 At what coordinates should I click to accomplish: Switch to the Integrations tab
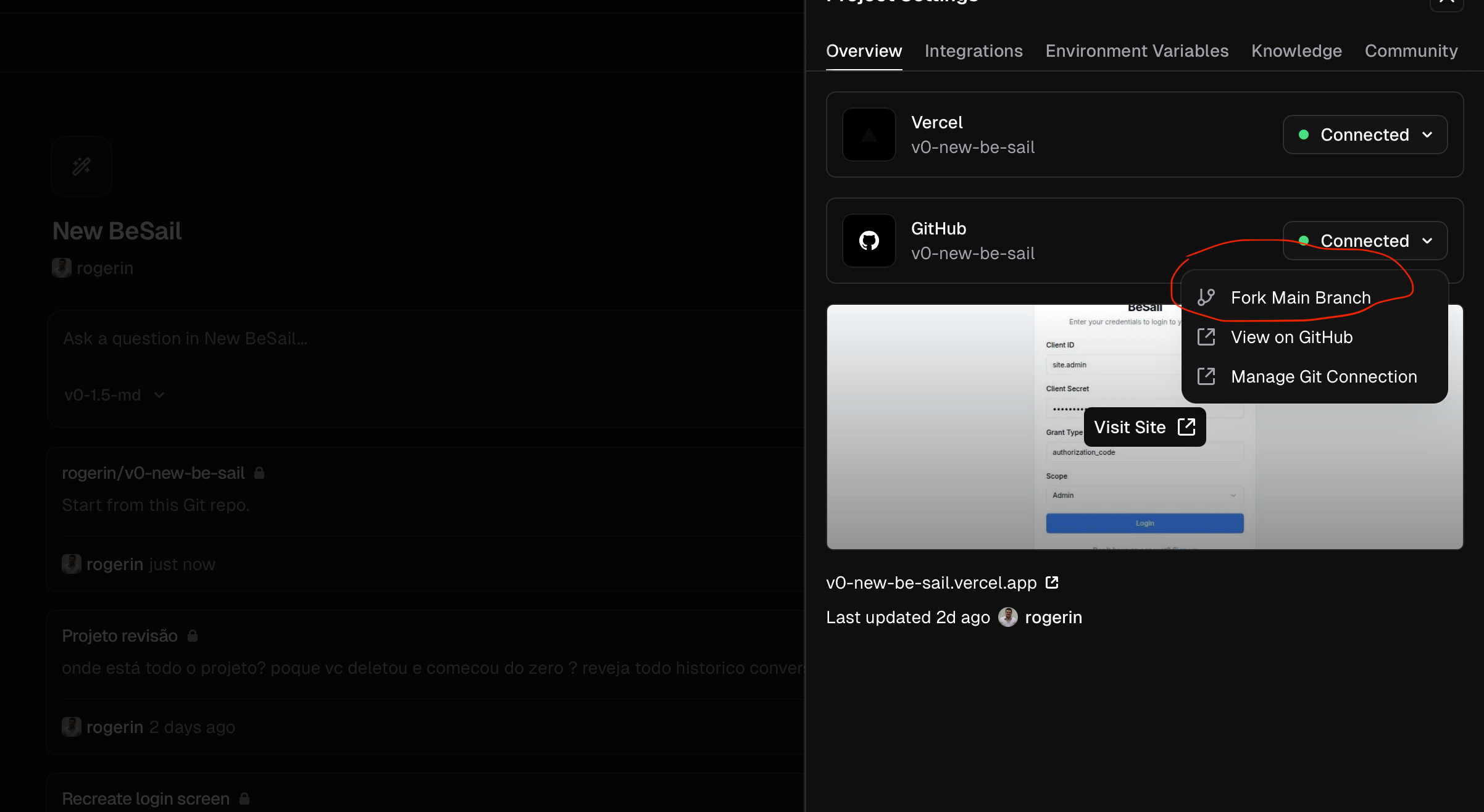tap(973, 51)
